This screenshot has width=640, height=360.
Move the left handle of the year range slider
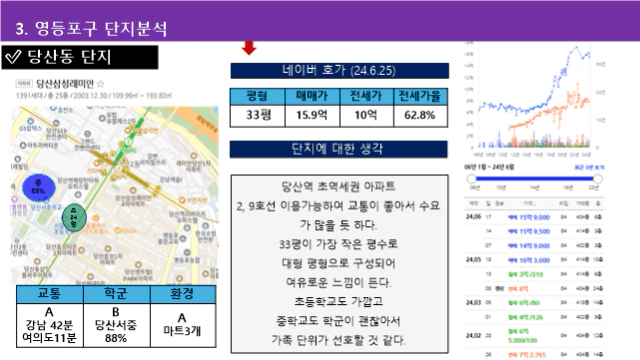tap(472, 178)
